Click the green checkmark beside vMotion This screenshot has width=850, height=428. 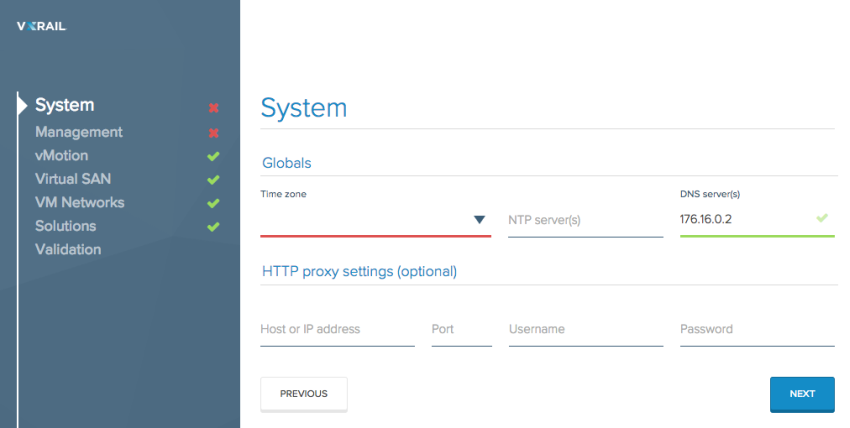[214, 156]
